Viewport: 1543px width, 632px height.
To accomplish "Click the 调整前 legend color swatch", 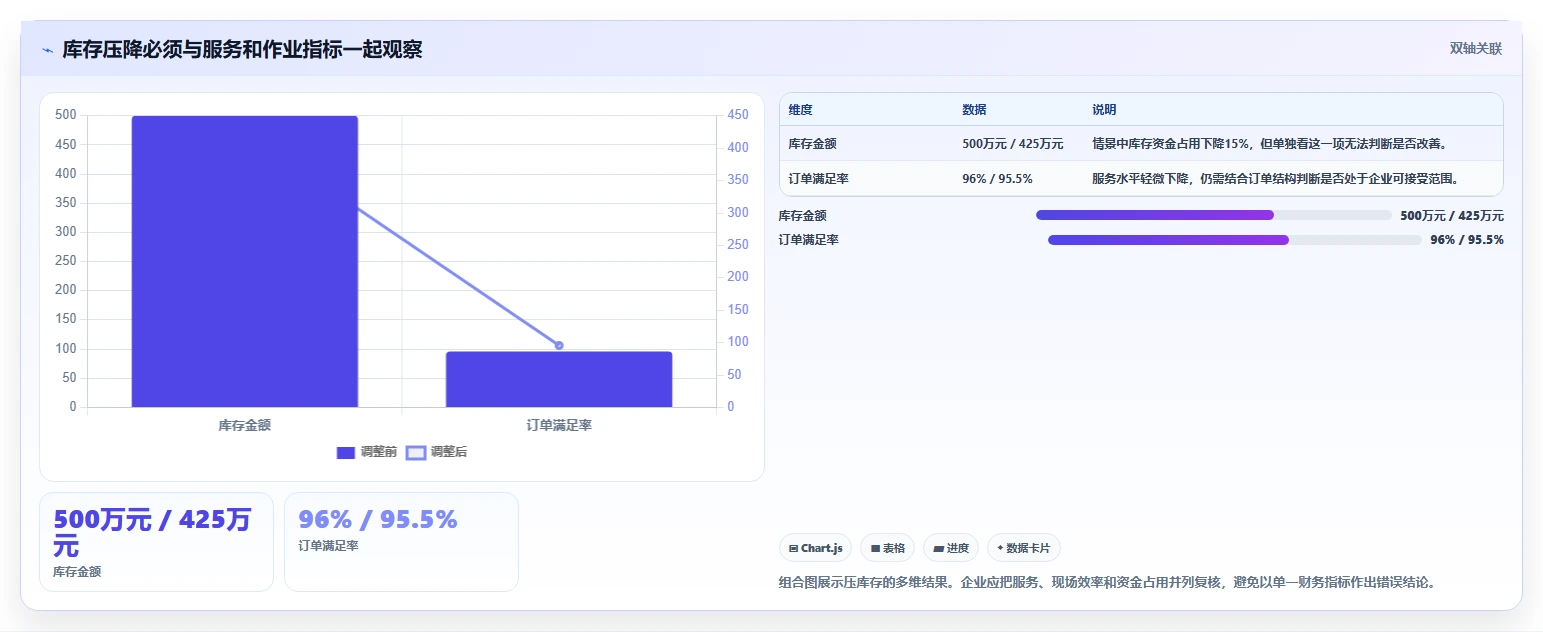I will [x=346, y=452].
